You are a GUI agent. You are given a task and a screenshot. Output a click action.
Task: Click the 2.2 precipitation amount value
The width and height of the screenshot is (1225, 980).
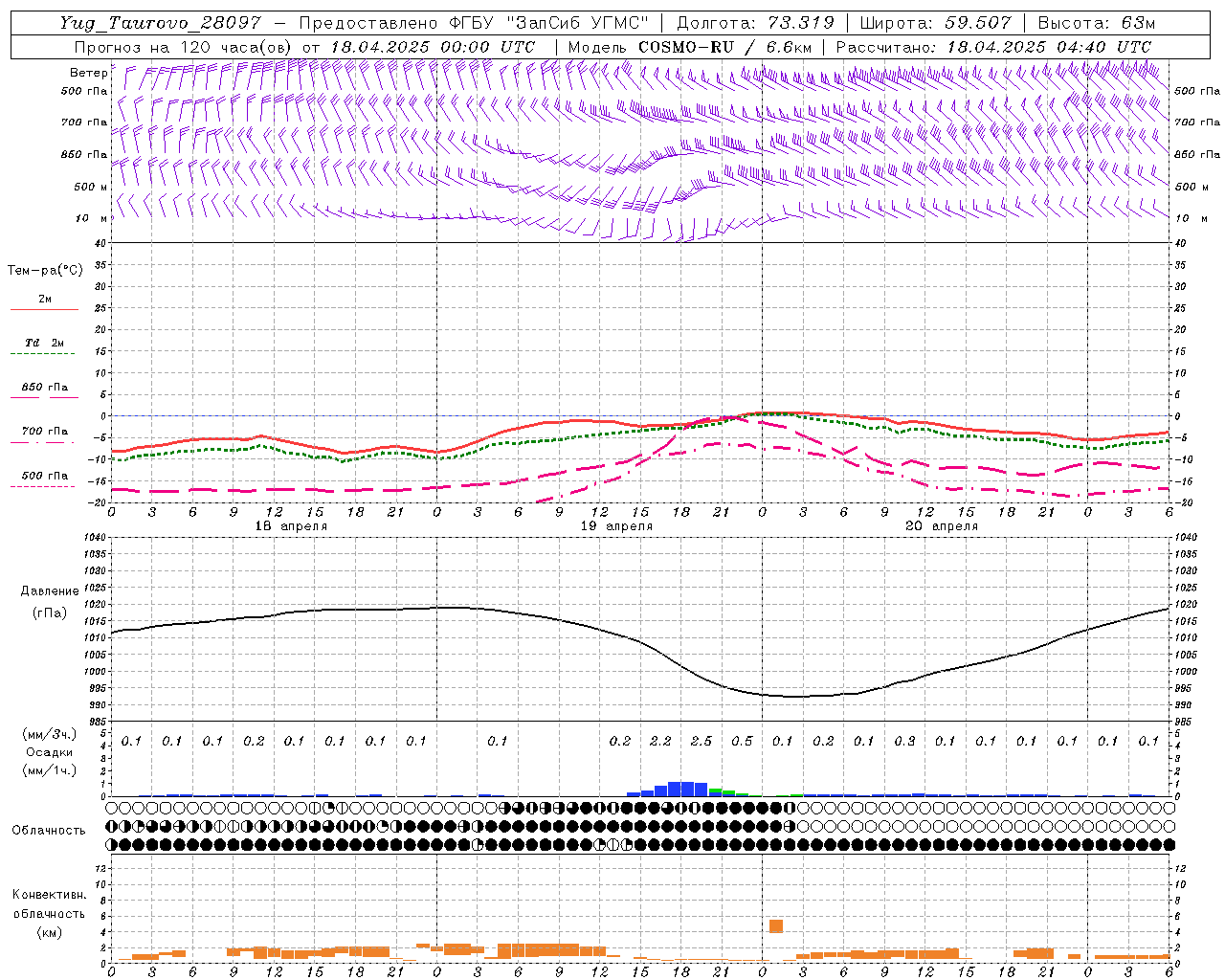point(660,741)
